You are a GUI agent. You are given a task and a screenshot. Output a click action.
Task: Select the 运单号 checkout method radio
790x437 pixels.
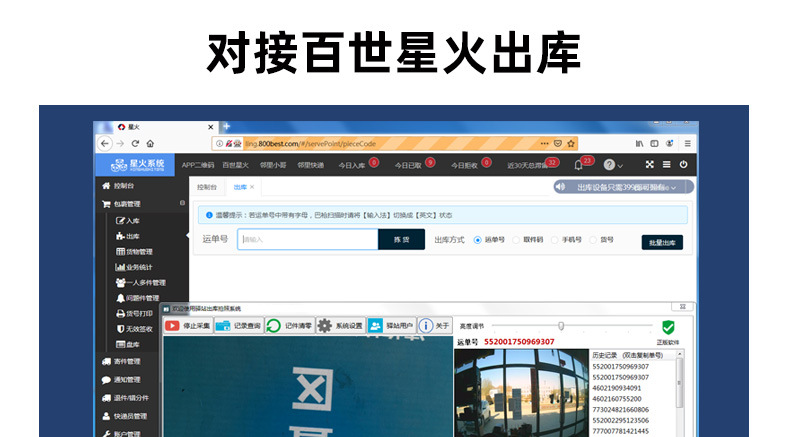coord(478,240)
